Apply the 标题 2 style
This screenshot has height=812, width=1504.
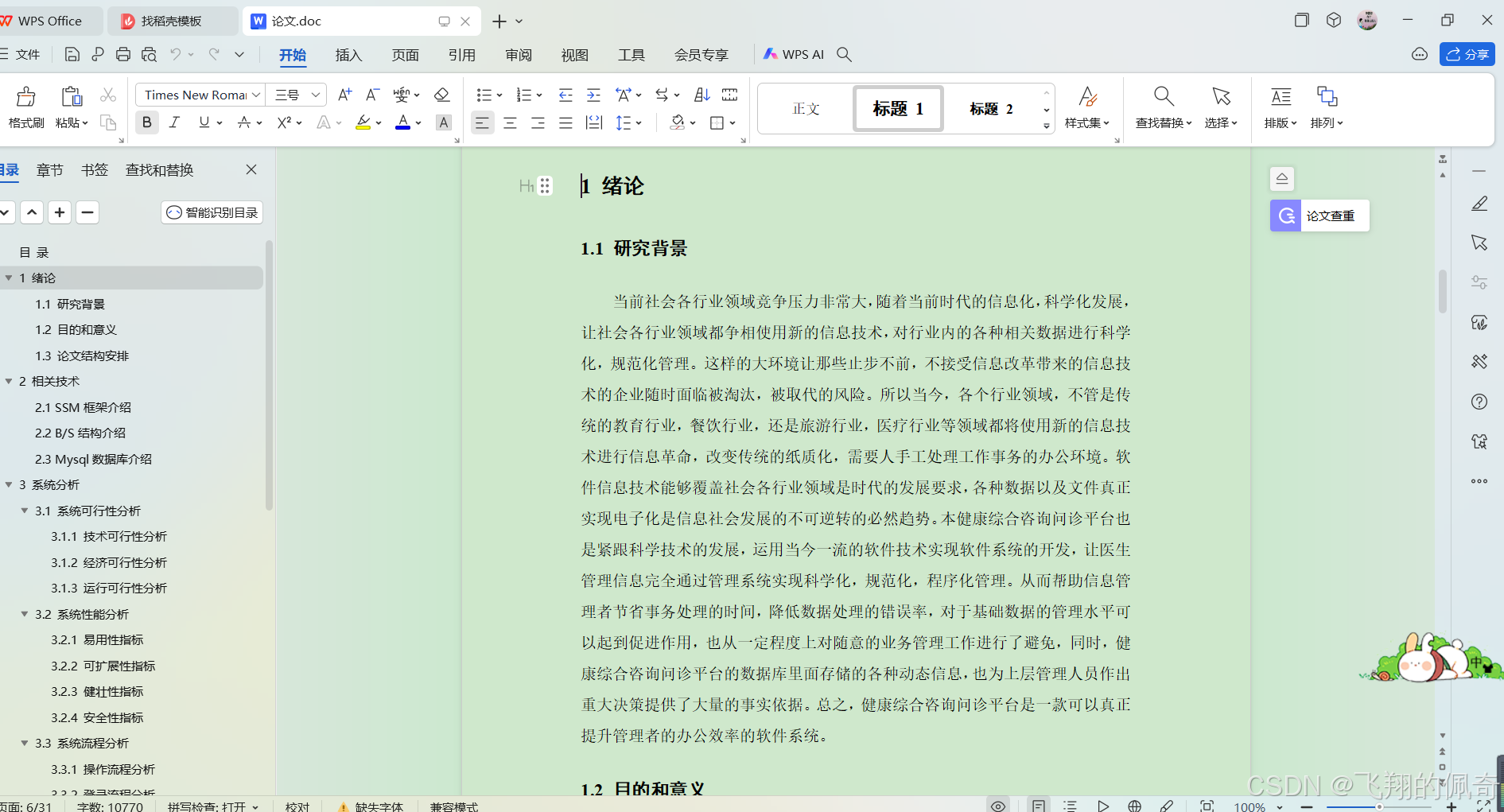click(x=991, y=109)
